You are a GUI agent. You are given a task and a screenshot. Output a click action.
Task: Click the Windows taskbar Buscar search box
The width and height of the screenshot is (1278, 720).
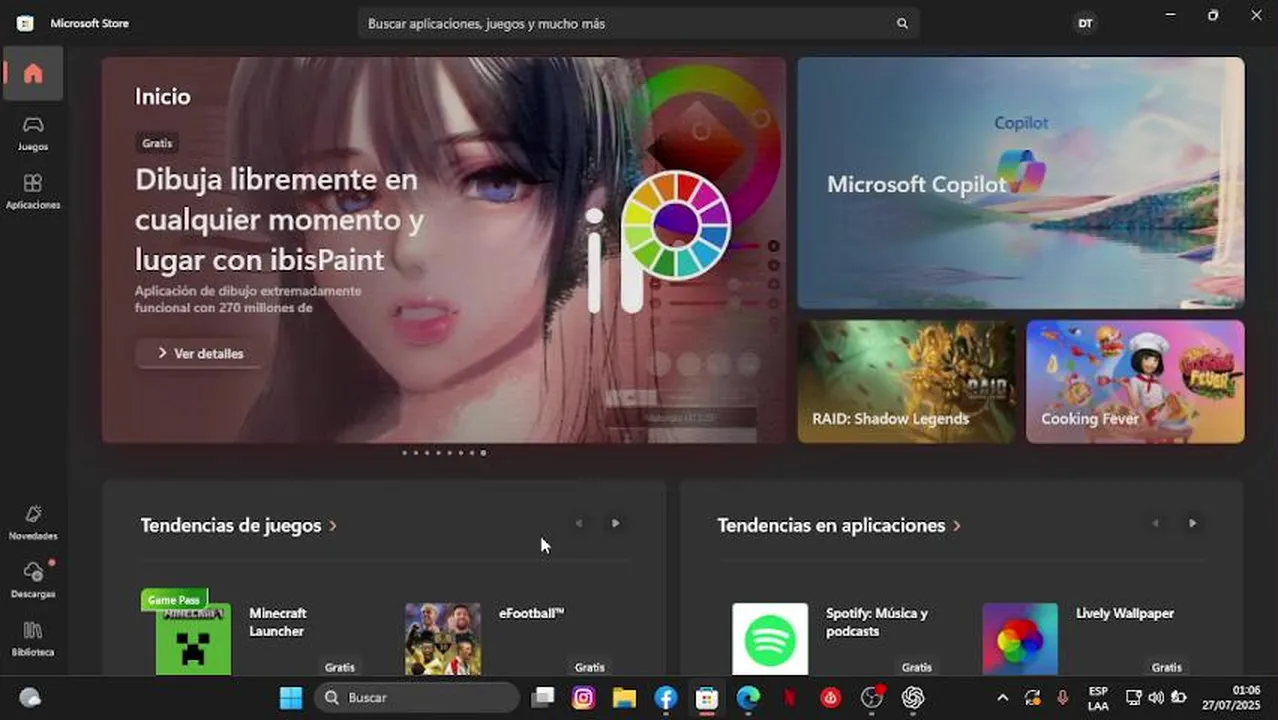click(x=417, y=697)
